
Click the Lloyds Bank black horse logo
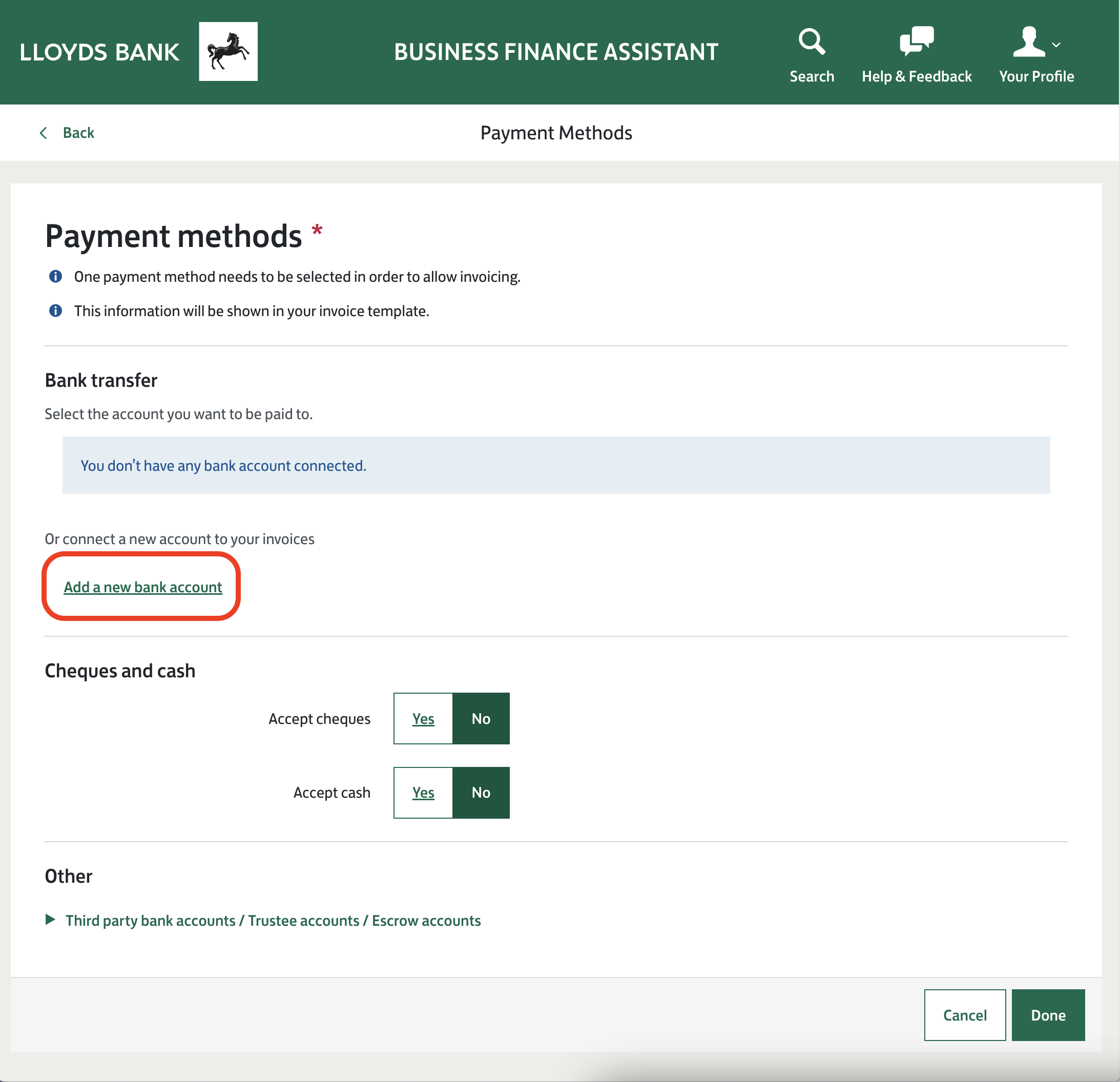pyautogui.click(x=228, y=52)
